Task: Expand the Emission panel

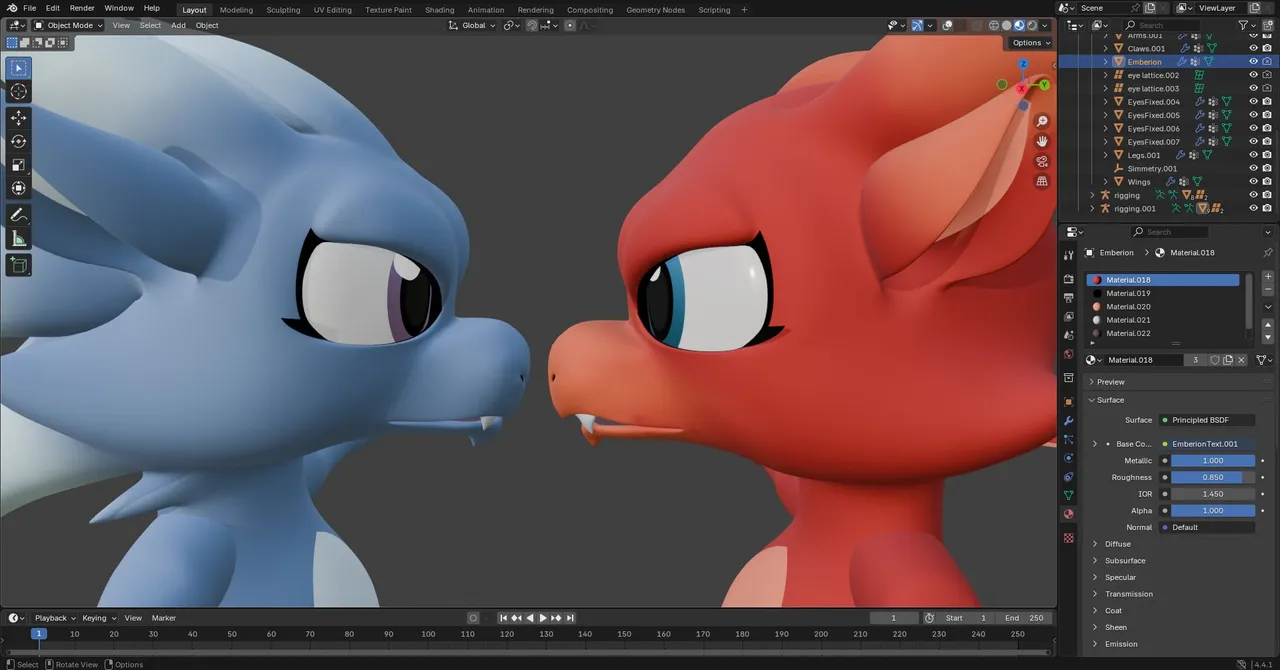Action: 1121,644
